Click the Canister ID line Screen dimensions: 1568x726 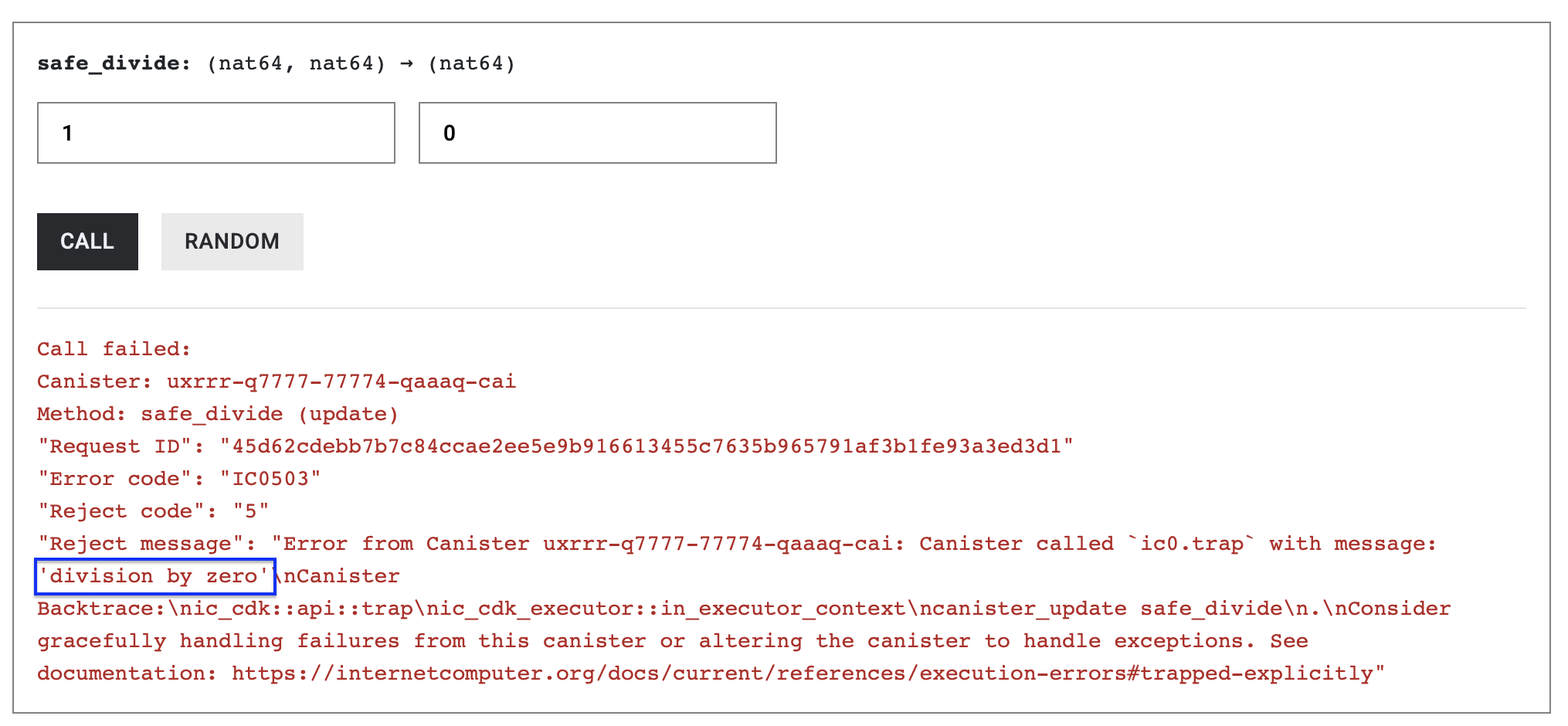click(276, 382)
